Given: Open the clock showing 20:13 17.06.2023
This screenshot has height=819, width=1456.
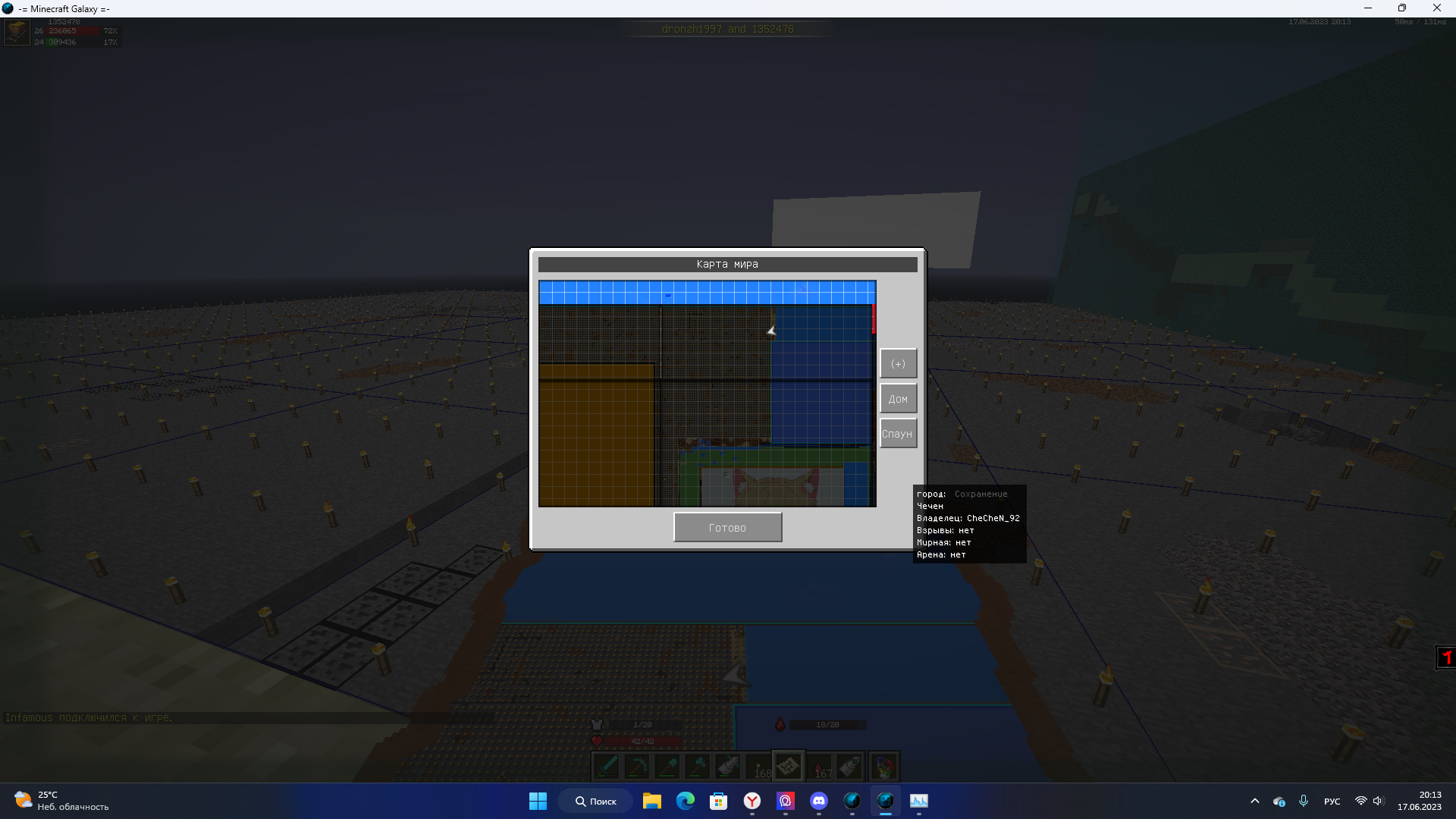Looking at the screenshot, I should pyautogui.click(x=1420, y=801).
